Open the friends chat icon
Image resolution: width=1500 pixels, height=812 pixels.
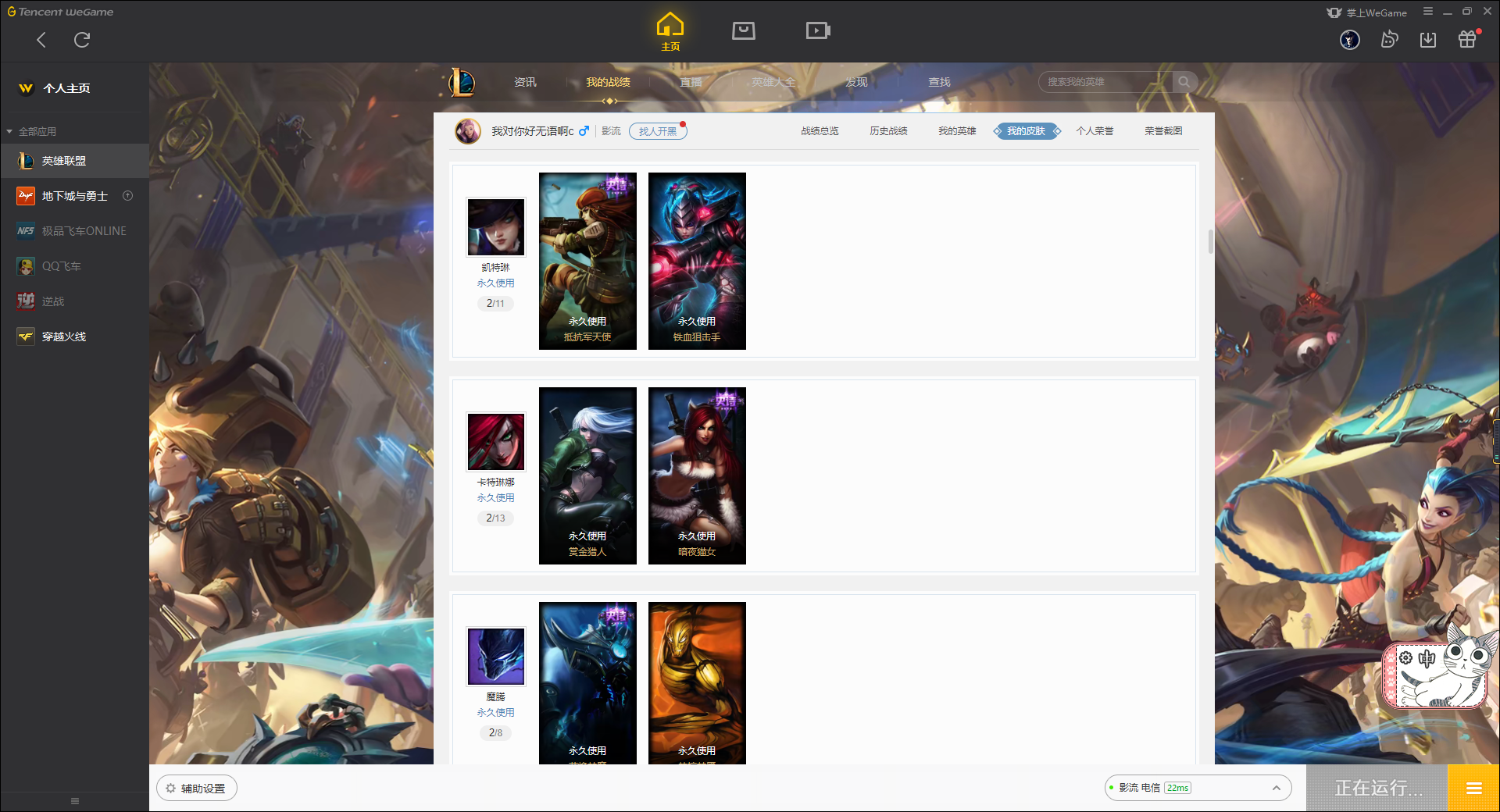[1389, 40]
